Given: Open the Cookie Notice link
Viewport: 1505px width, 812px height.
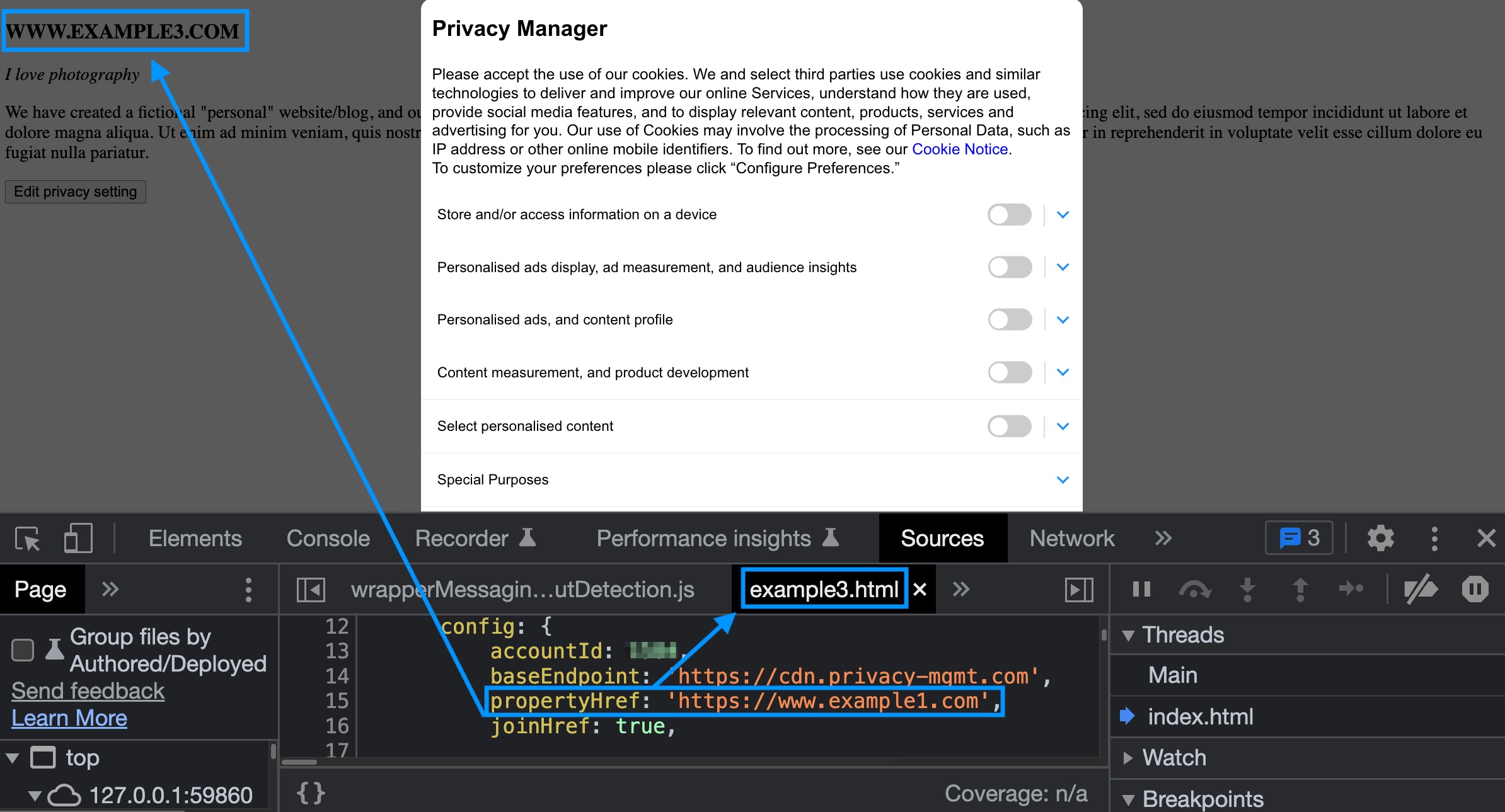Looking at the screenshot, I should (x=960, y=149).
